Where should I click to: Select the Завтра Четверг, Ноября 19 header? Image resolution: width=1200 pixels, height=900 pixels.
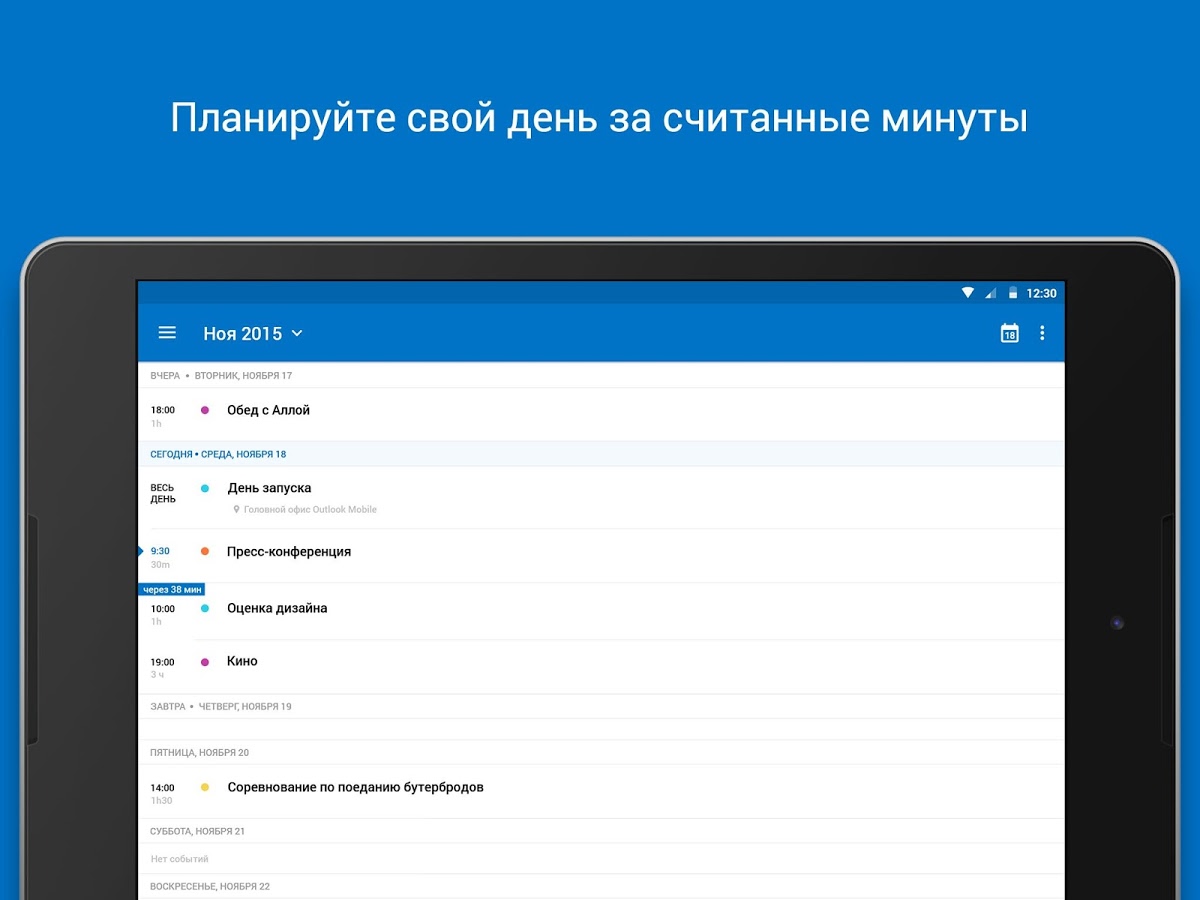(220, 706)
